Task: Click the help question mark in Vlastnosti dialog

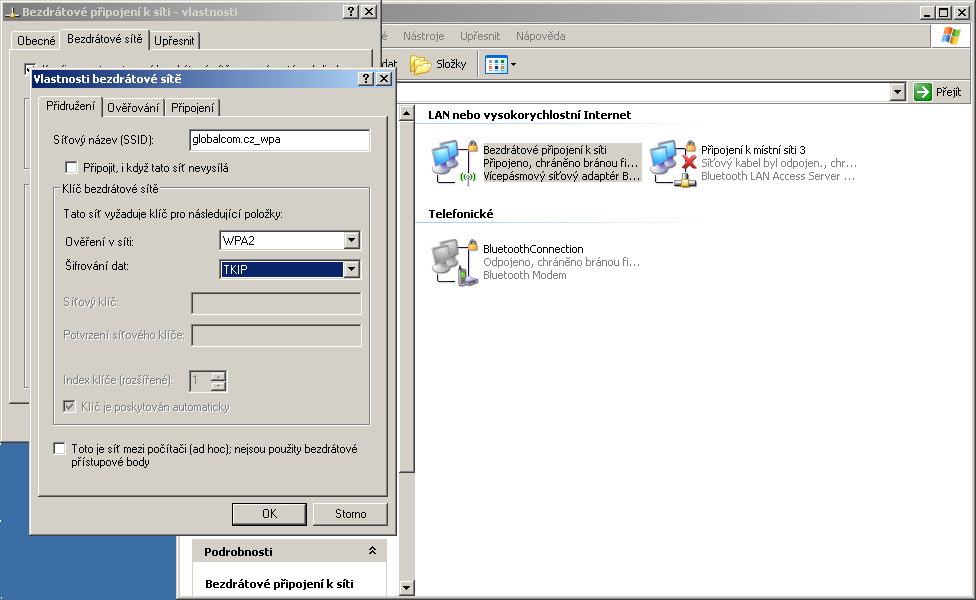Action: [365, 78]
